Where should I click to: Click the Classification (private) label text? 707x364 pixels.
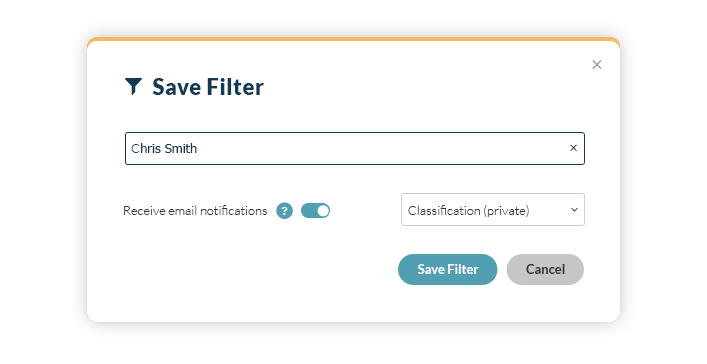pos(468,211)
